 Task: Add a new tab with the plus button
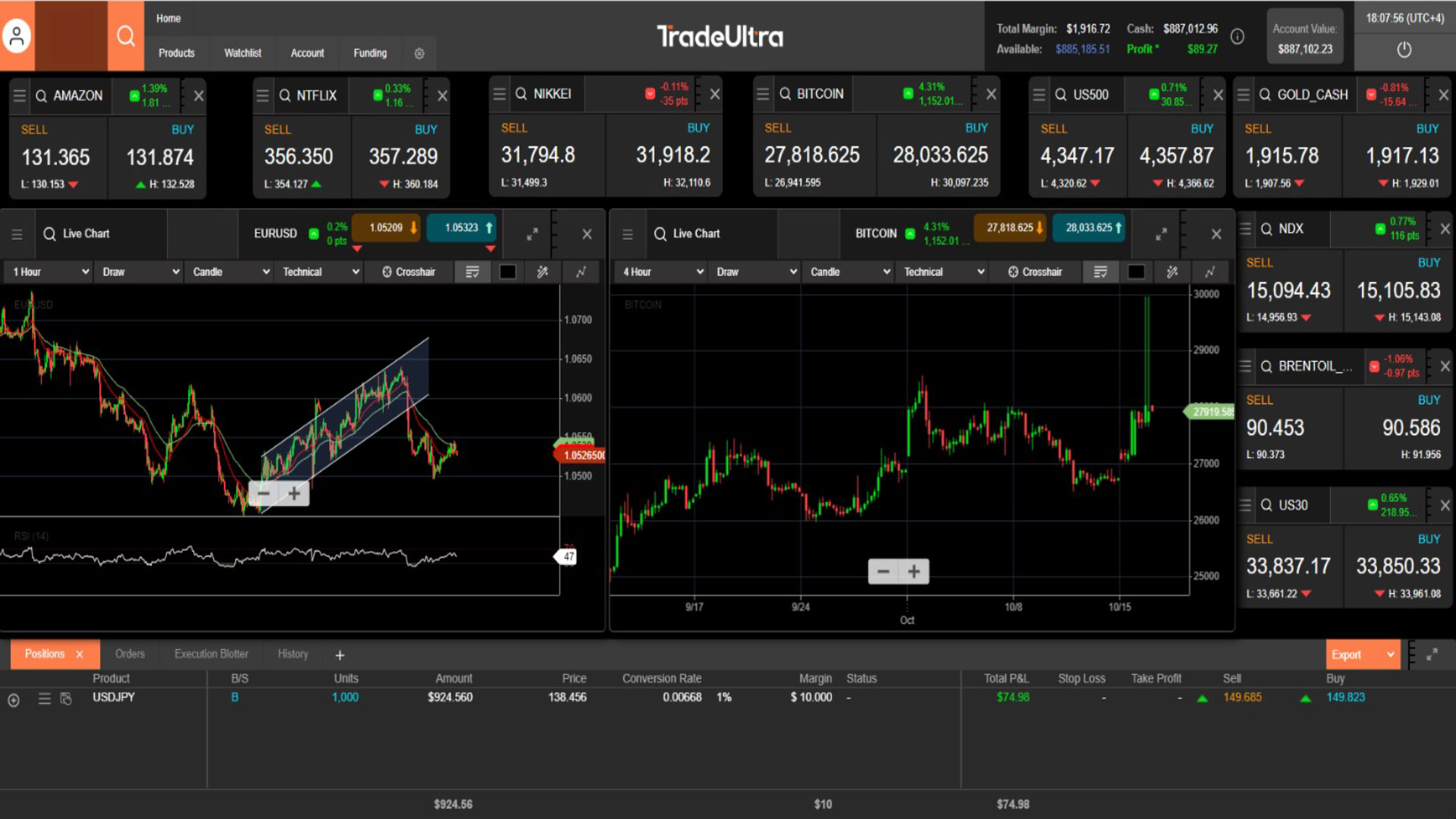pos(340,655)
